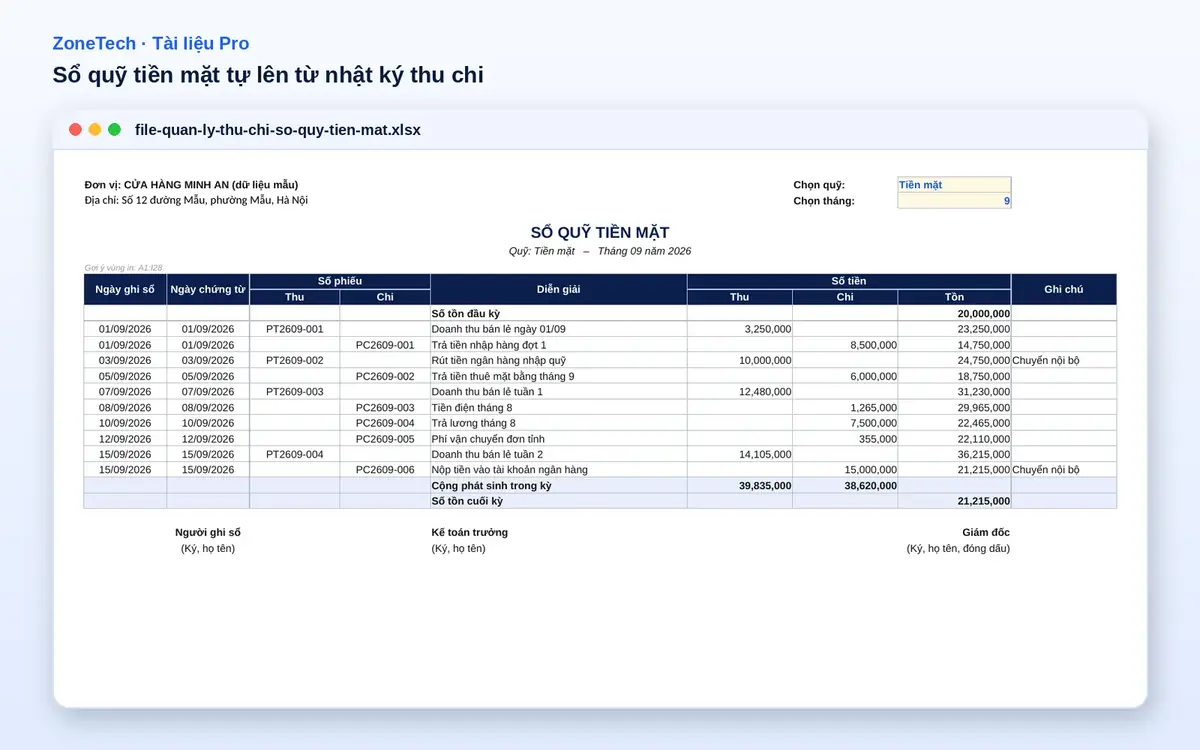Select the Số tồn đầu kỳ cell
The height and width of the screenshot is (750, 1200).
pos(559,313)
